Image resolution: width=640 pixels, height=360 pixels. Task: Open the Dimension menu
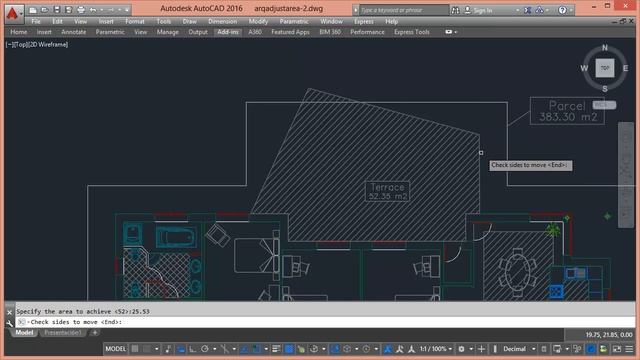point(222,21)
